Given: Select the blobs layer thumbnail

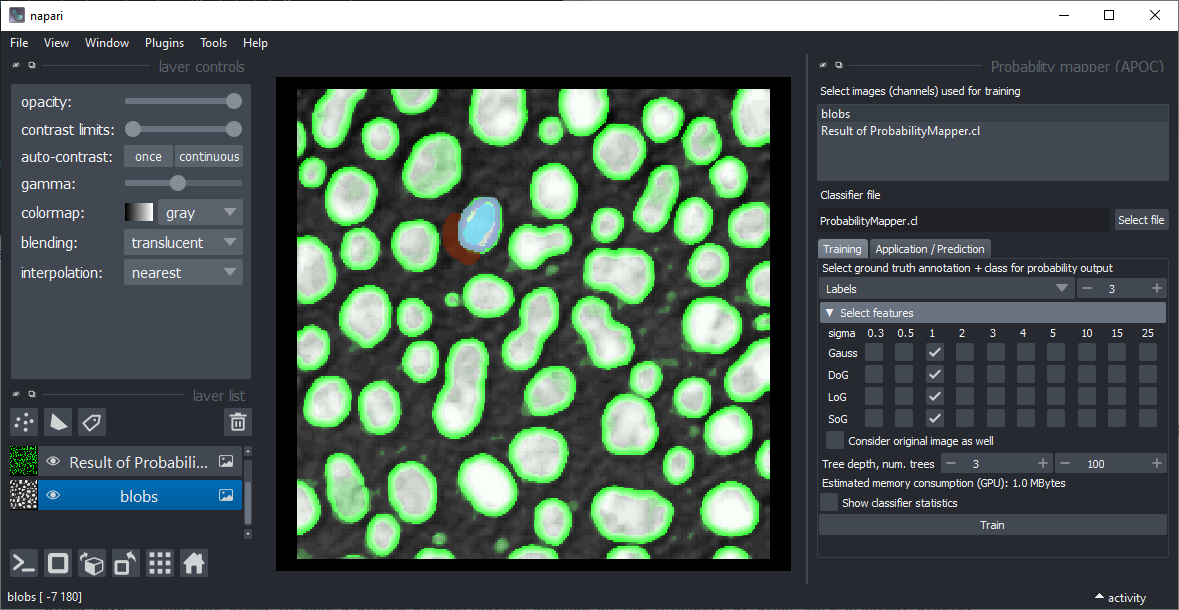Looking at the screenshot, I should pos(21,495).
